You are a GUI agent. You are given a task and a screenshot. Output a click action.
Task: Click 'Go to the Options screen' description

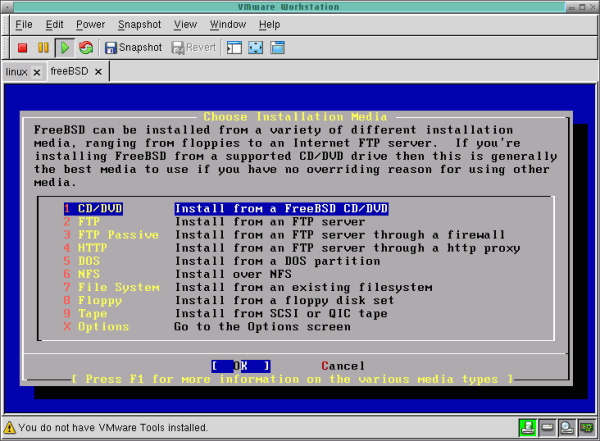[262, 327]
